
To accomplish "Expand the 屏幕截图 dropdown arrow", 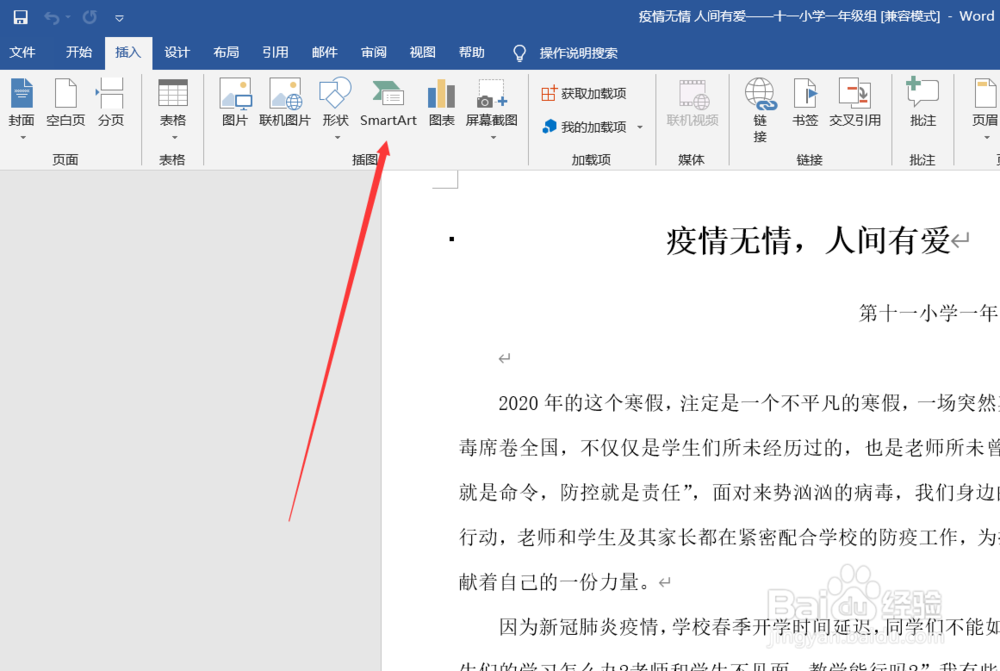I will pyautogui.click(x=493, y=137).
